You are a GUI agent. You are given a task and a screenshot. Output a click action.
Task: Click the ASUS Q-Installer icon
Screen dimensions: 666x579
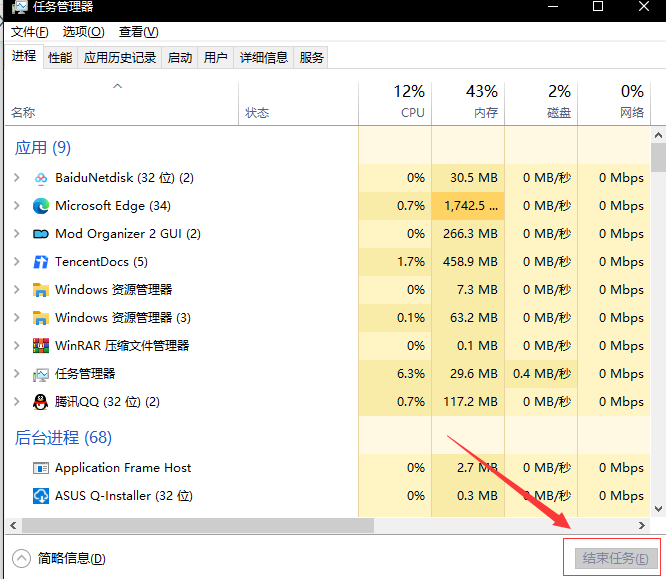click(41, 496)
